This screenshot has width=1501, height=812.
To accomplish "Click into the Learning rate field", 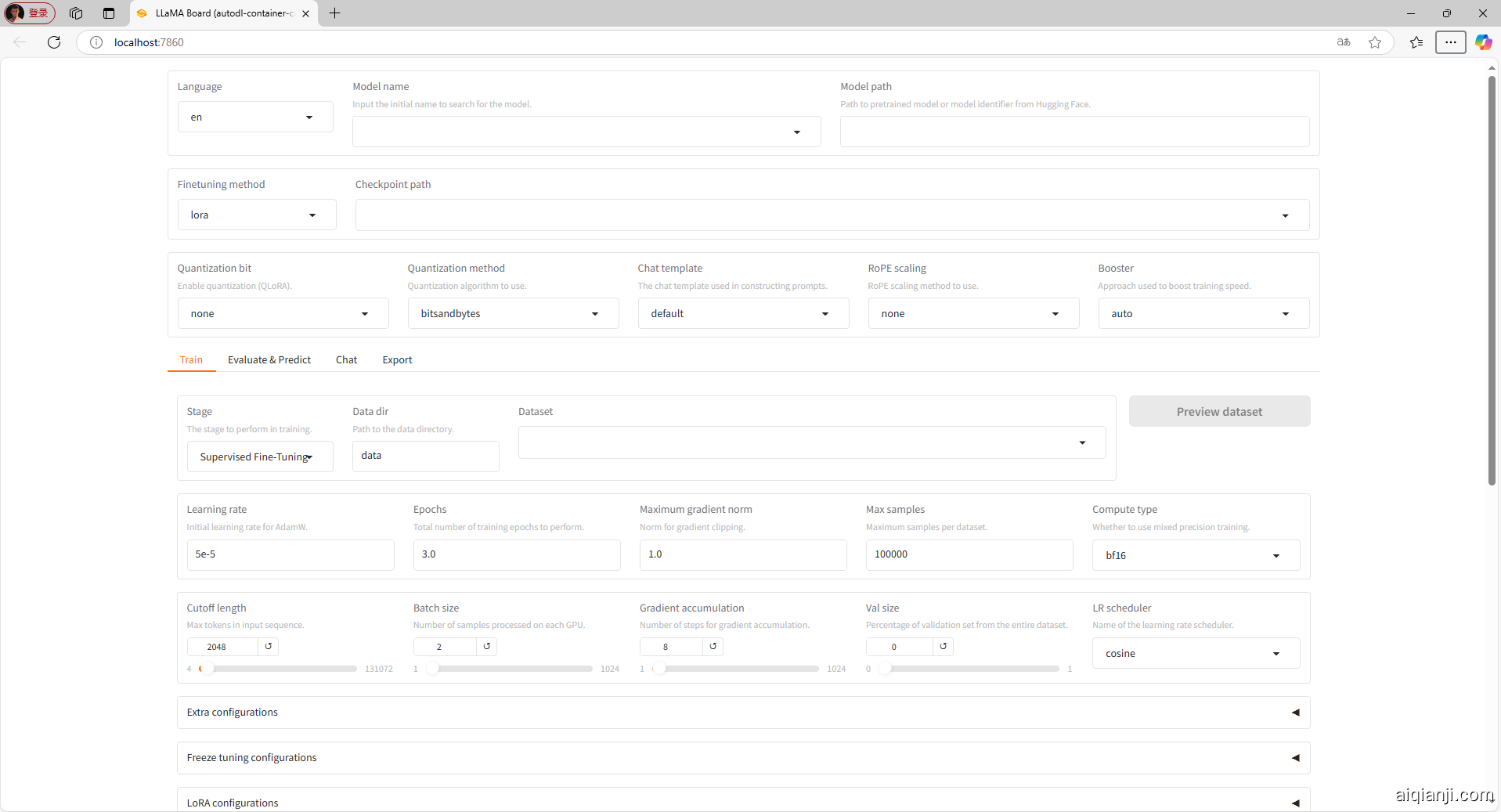I will click(x=290, y=554).
